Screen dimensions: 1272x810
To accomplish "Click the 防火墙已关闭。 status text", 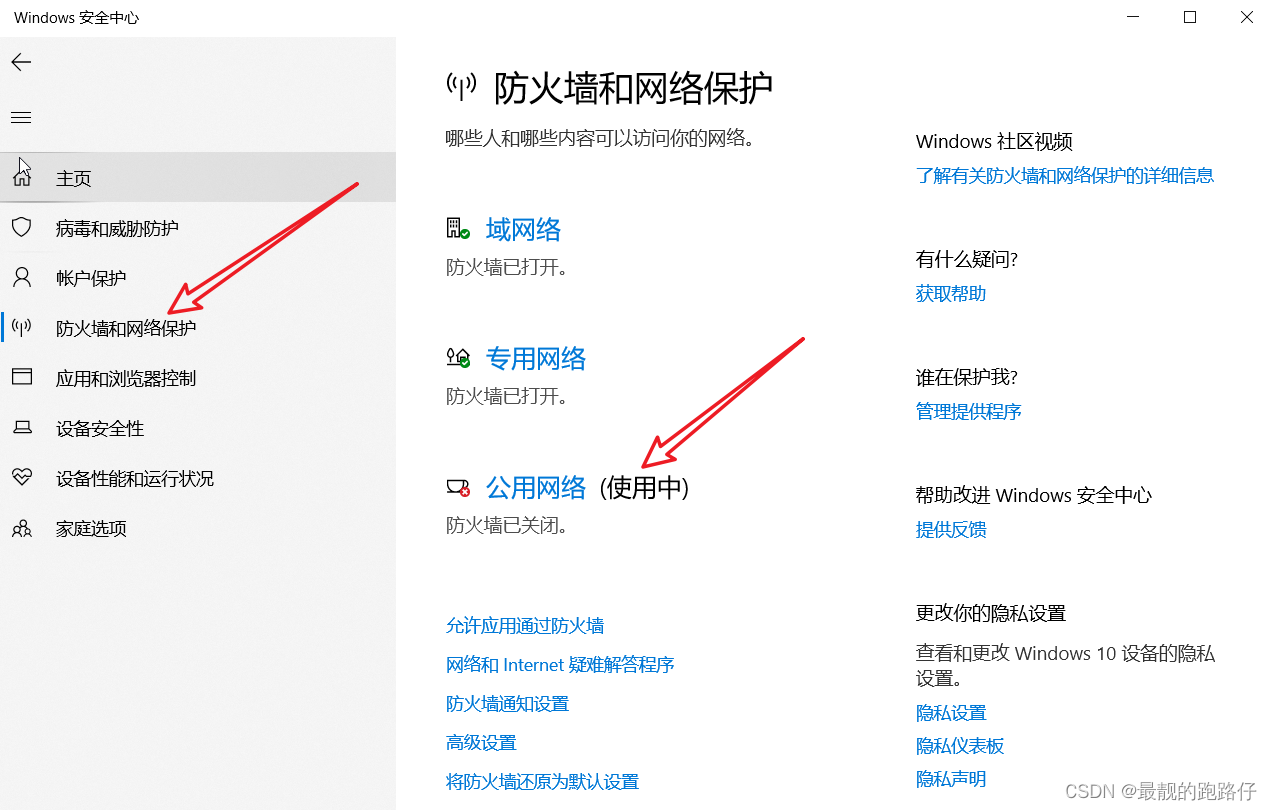I will click(507, 525).
